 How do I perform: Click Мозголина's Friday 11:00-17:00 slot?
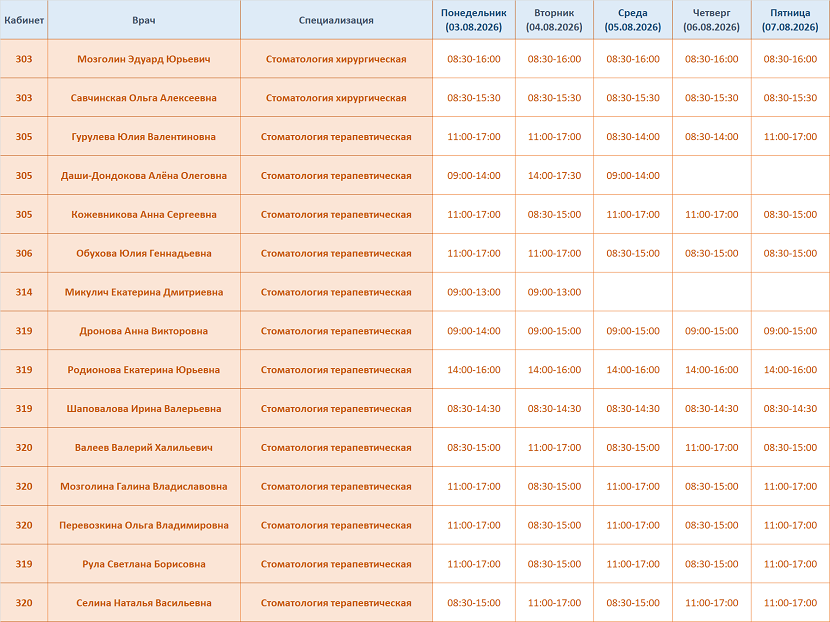pyautogui.click(x=790, y=486)
